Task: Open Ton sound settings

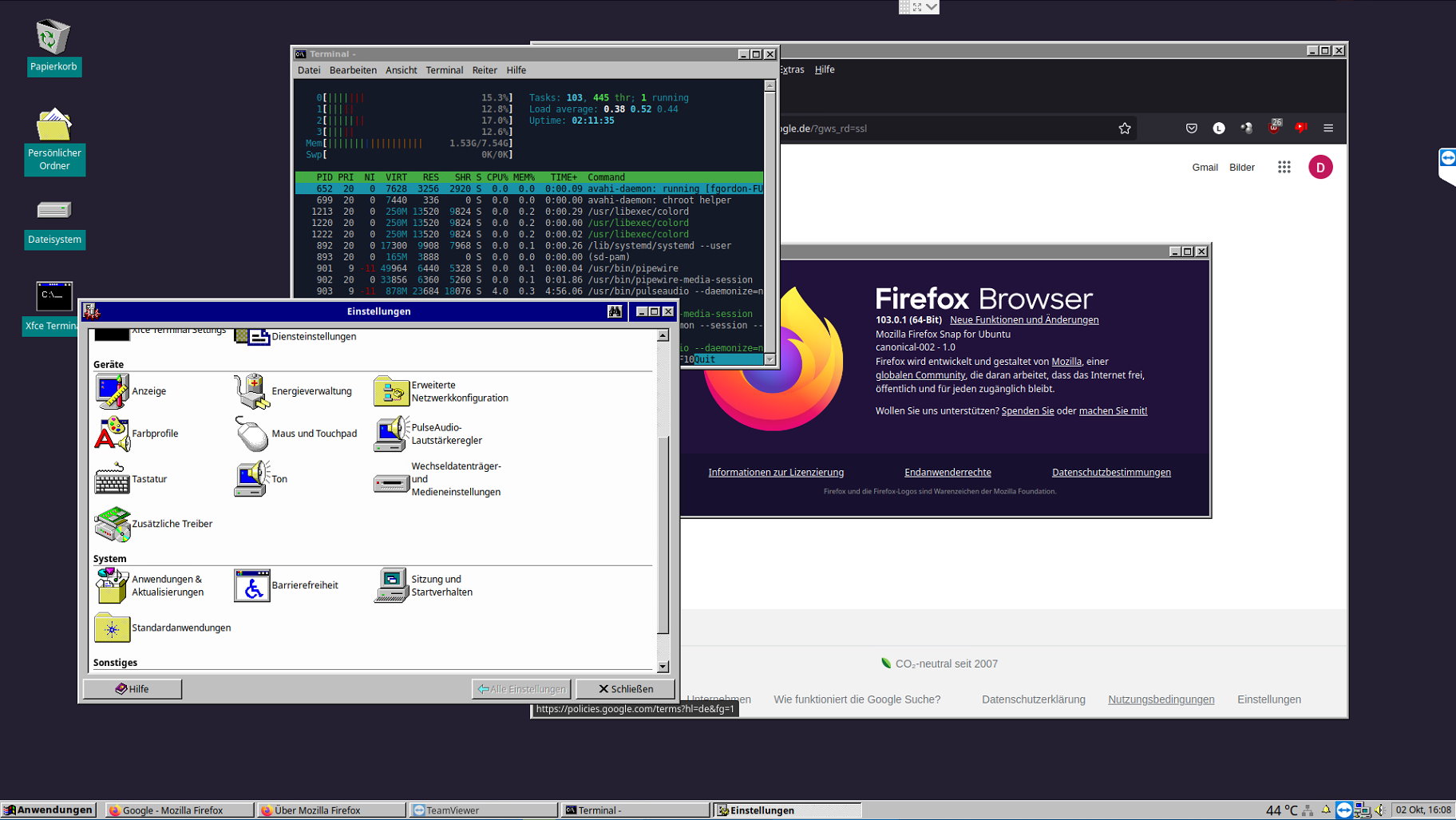Action: click(x=261, y=479)
